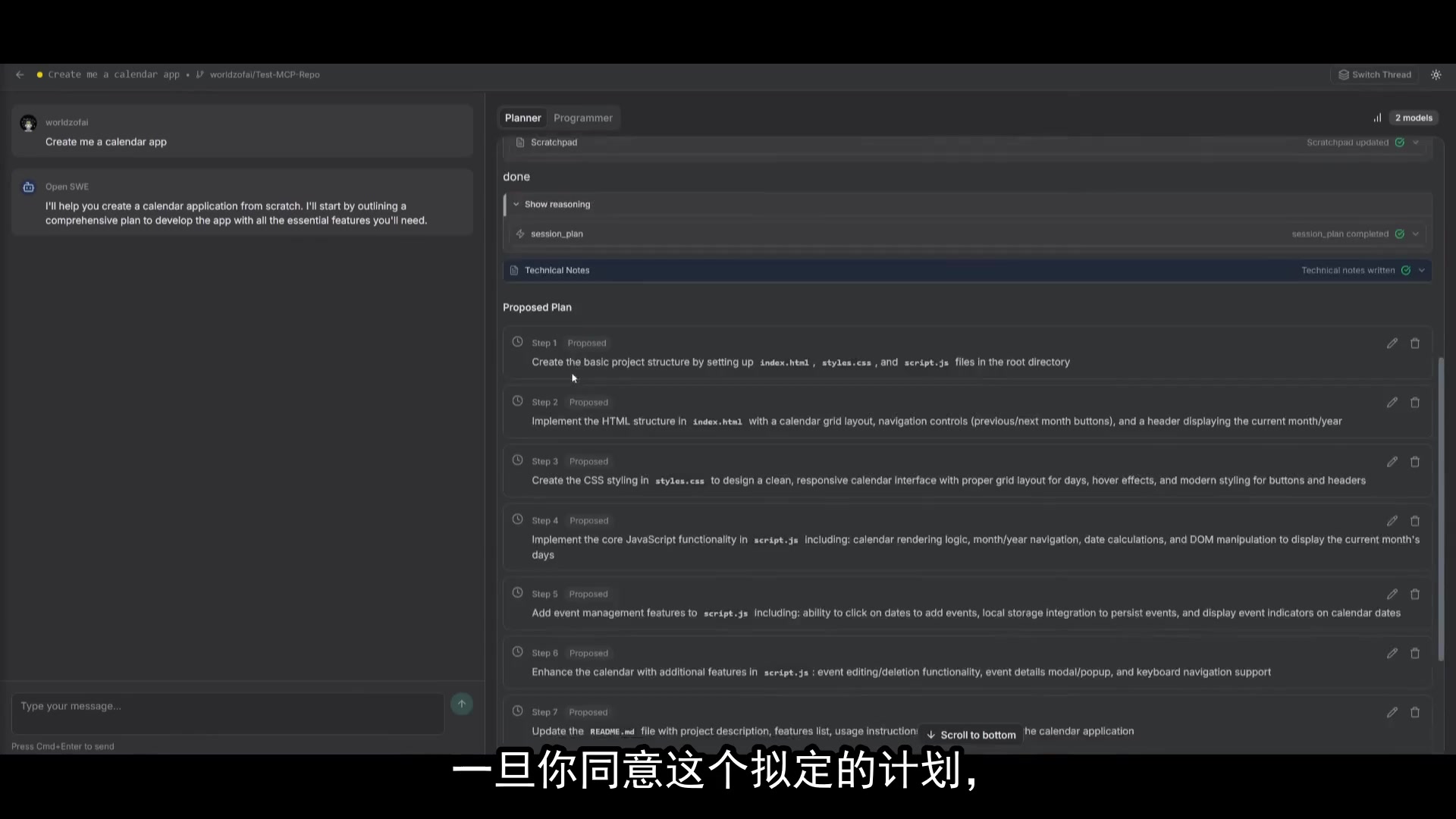
Task: Delete Step 6 with trash icon
Action: click(x=1414, y=654)
